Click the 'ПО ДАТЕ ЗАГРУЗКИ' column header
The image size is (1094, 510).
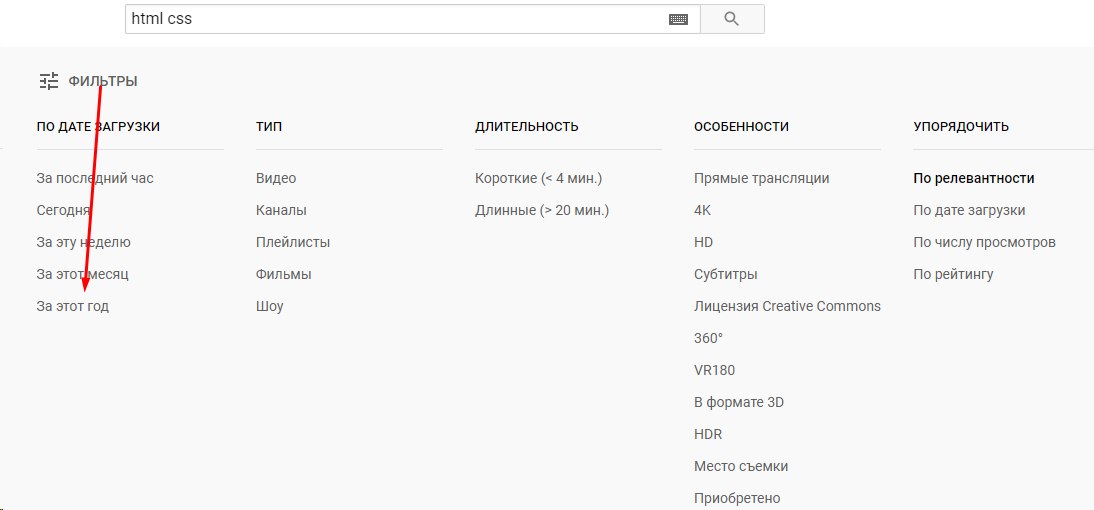tap(98, 127)
